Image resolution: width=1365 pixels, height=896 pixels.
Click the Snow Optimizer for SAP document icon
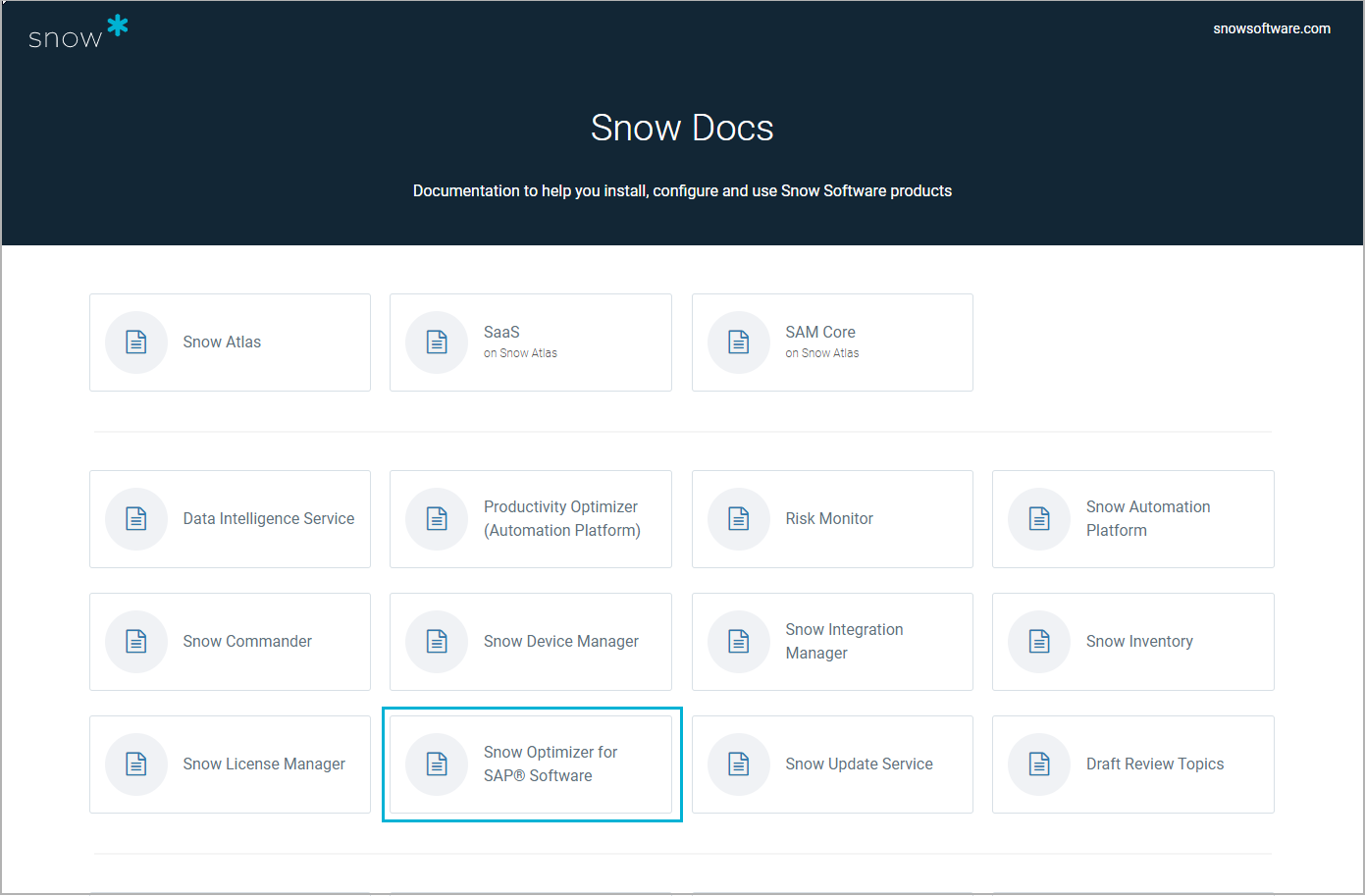[x=437, y=764]
